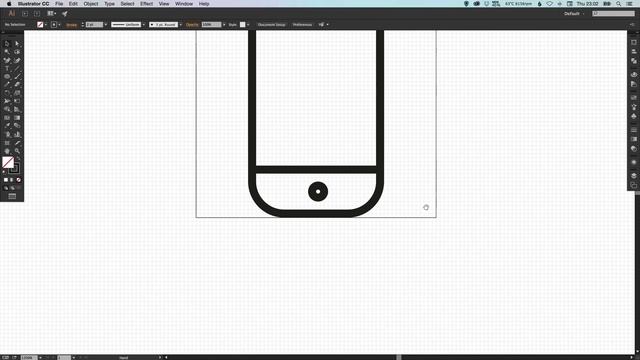Select the Eyedropper tool

(x=7, y=126)
